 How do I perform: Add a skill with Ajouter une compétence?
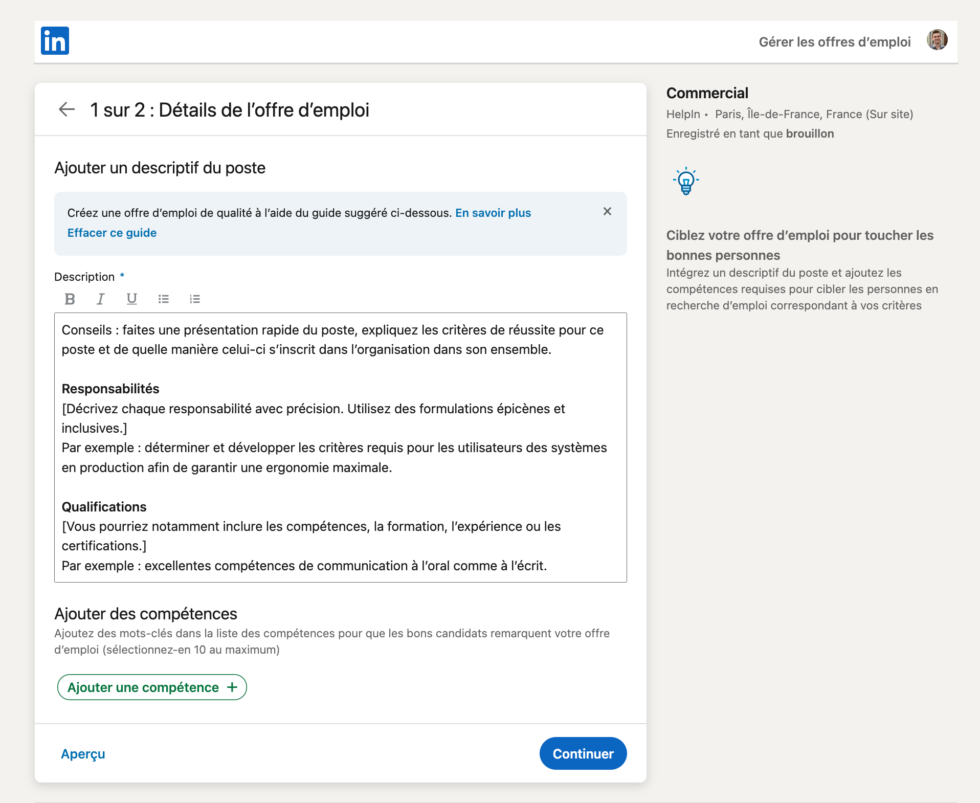point(151,687)
